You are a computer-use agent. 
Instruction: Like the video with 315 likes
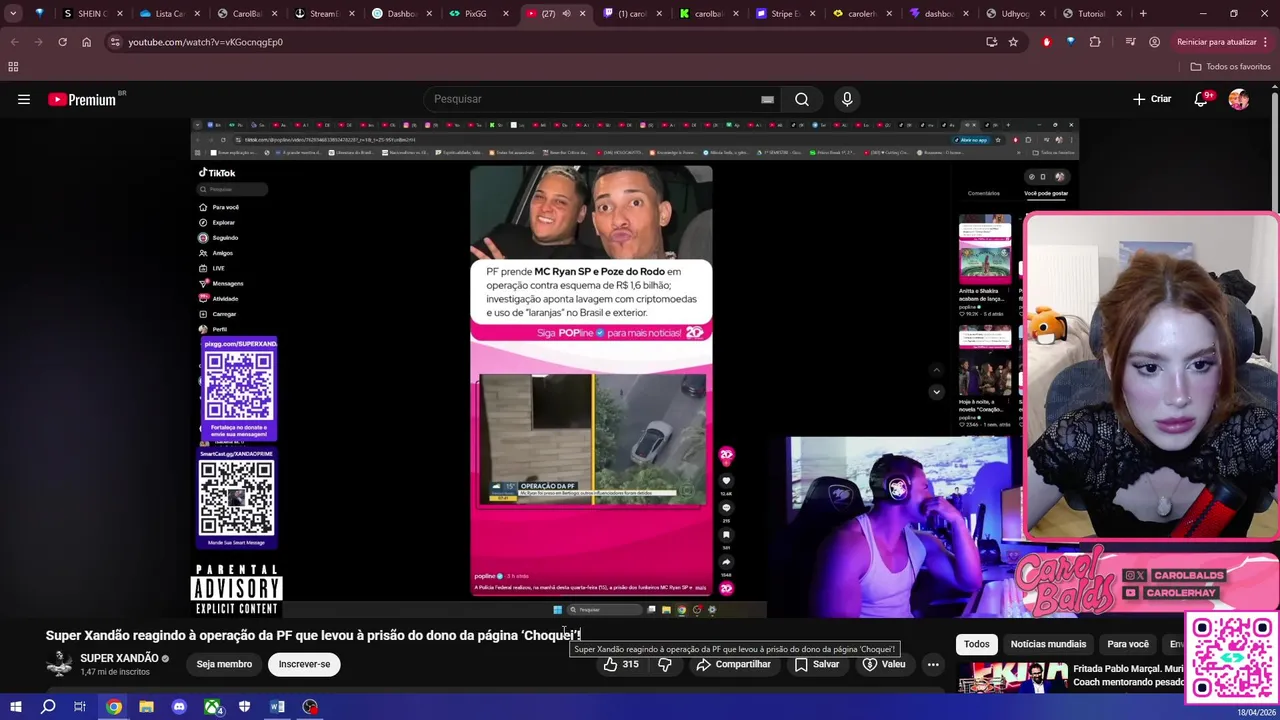(x=621, y=664)
